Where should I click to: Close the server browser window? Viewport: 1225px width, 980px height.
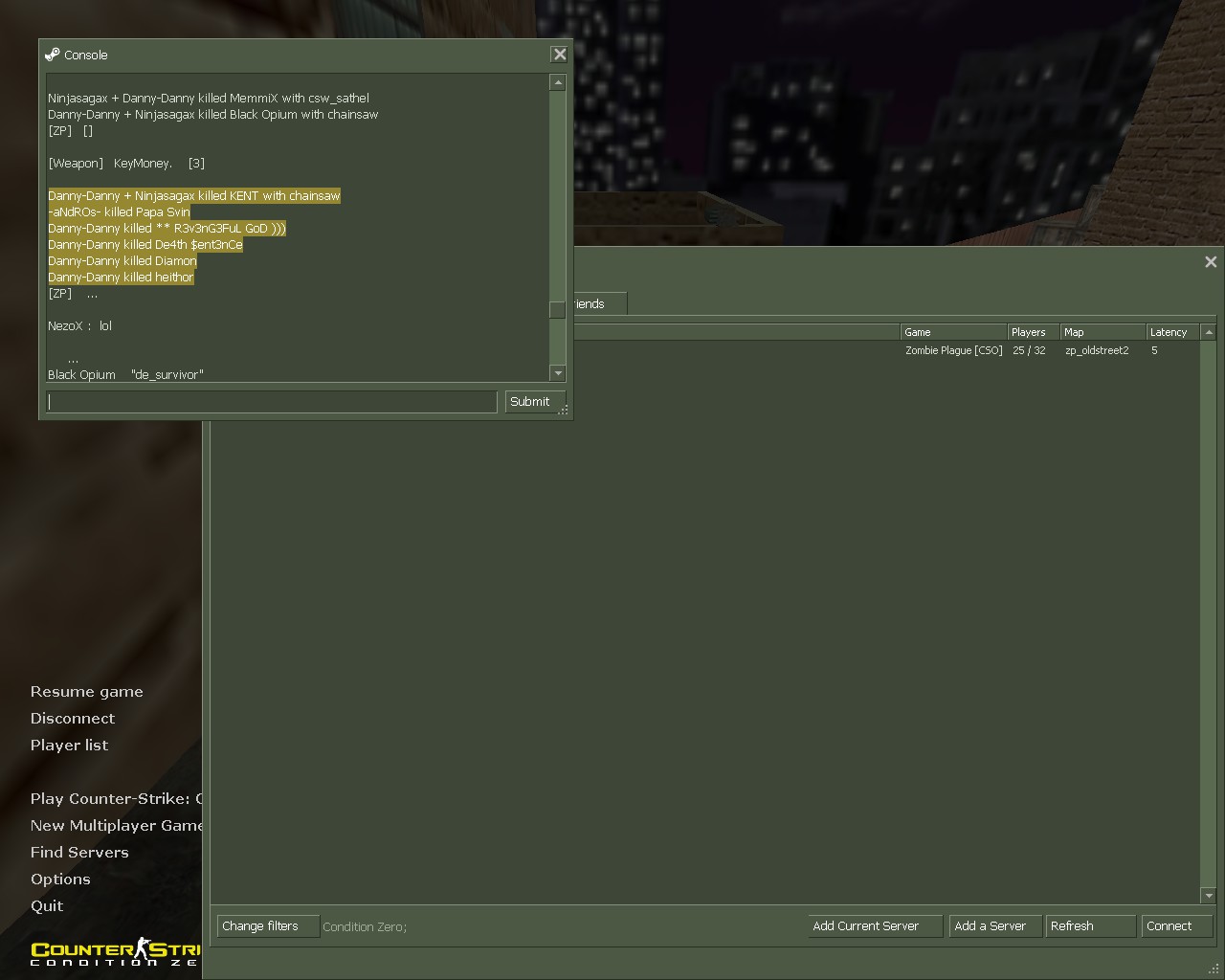tap(1211, 261)
